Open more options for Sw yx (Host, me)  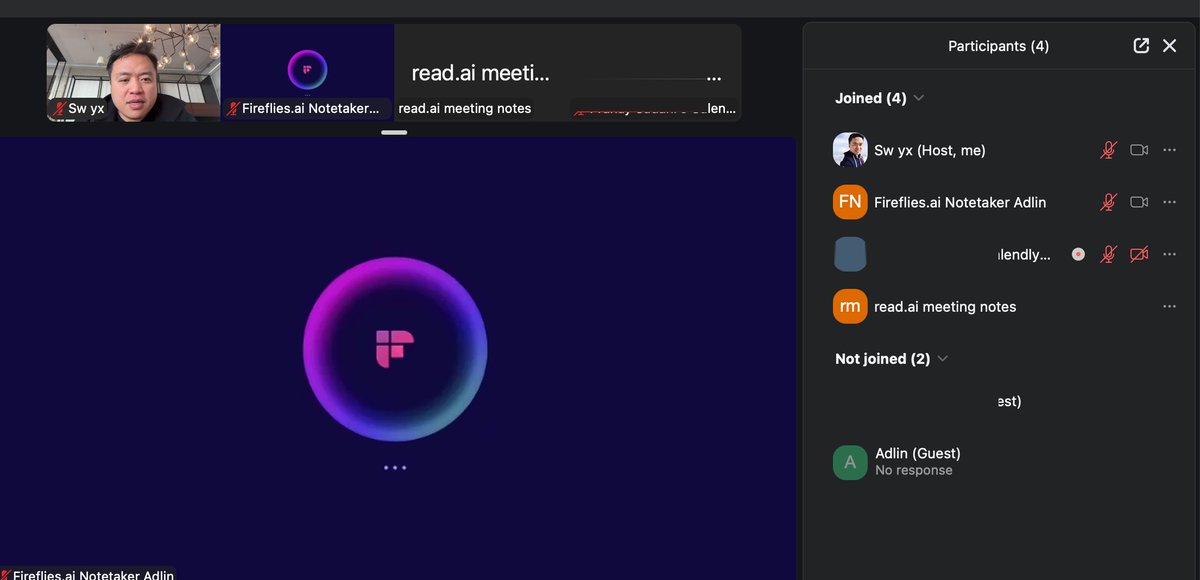[x=1170, y=150]
